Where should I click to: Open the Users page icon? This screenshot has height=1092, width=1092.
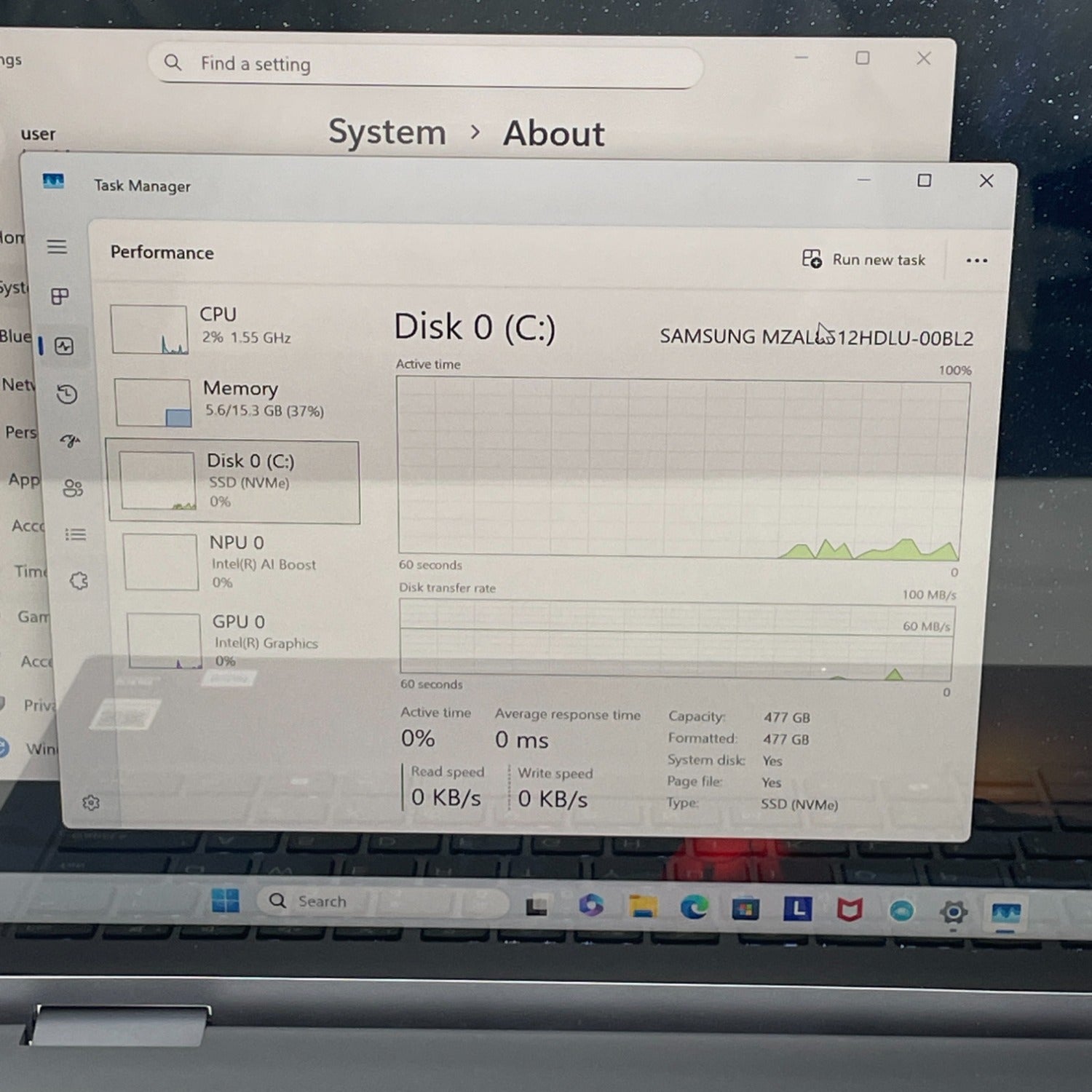[x=73, y=488]
